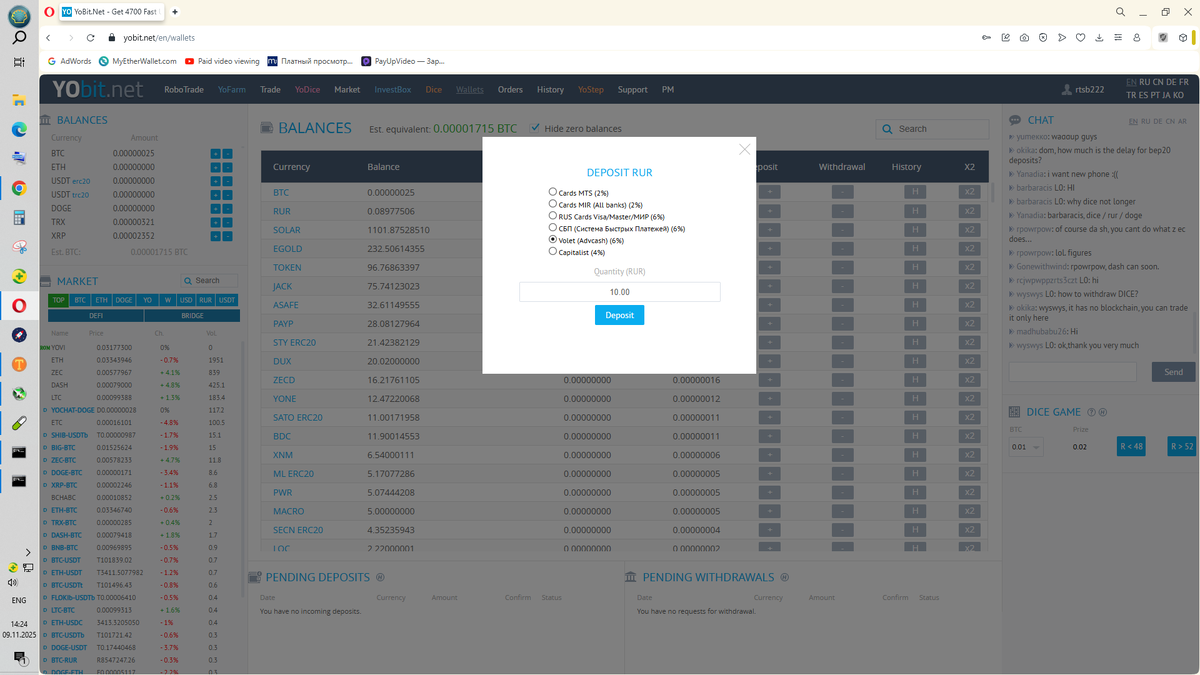Click the History button in the BTC row
The height and width of the screenshot is (675, 1200).
tap(914, 192)
